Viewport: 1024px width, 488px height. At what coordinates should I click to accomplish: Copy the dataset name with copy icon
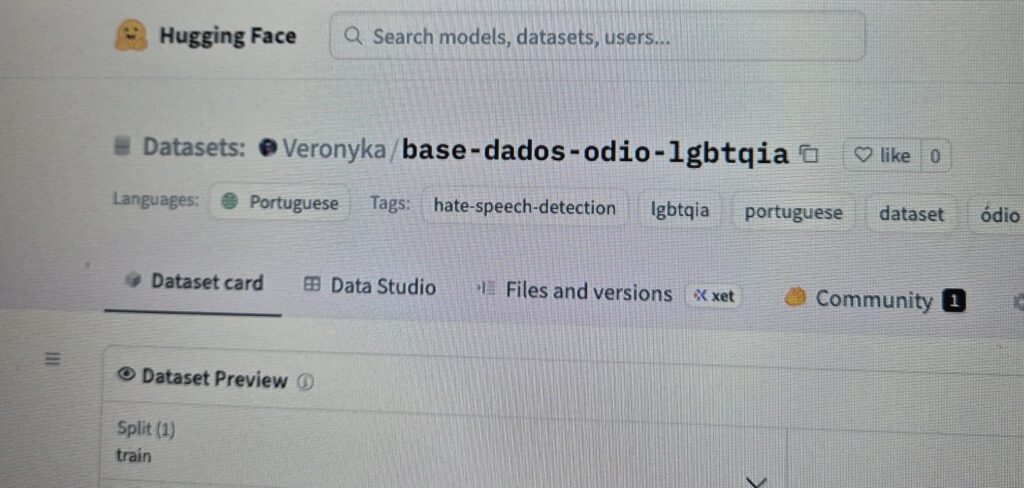coord(810,154)
